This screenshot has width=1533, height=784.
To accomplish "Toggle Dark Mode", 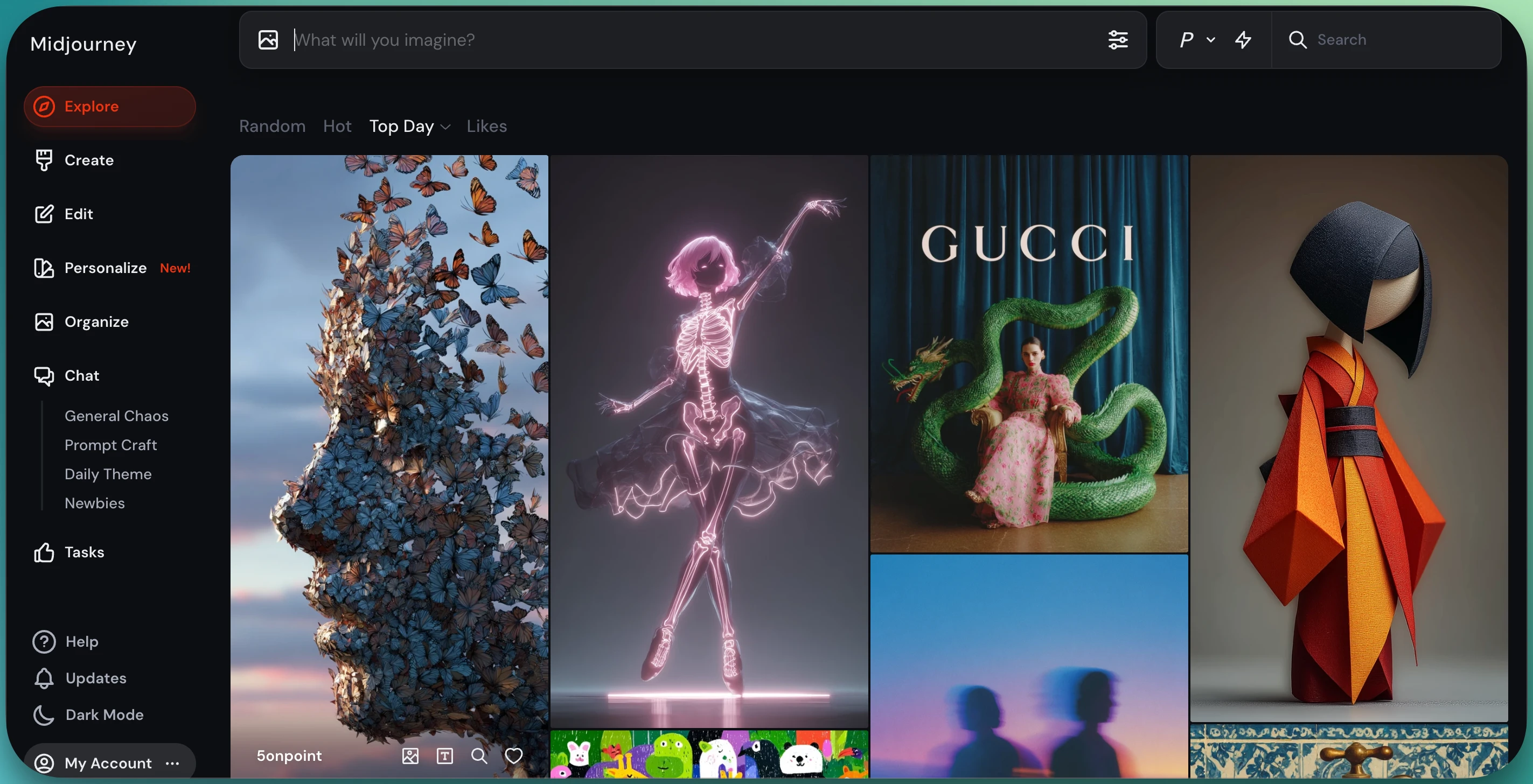I will (x=104, y=715).
